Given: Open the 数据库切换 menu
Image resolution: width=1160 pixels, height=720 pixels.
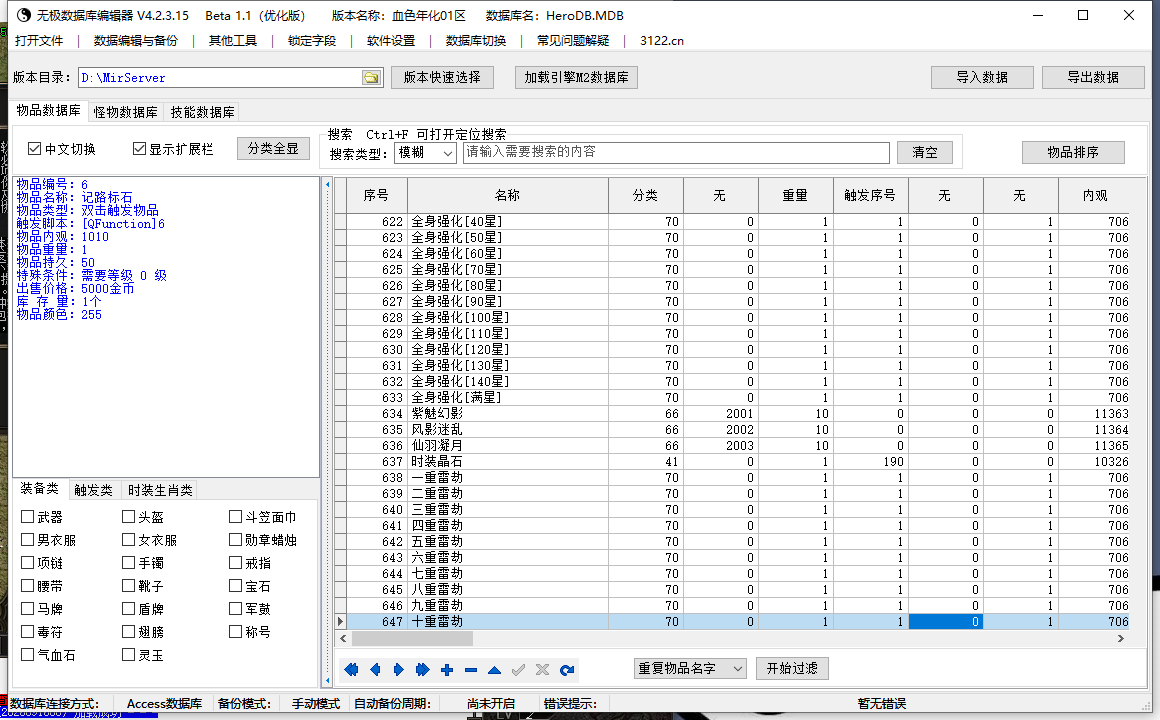Looking at the screenshot, I should (x=476, y=41).
